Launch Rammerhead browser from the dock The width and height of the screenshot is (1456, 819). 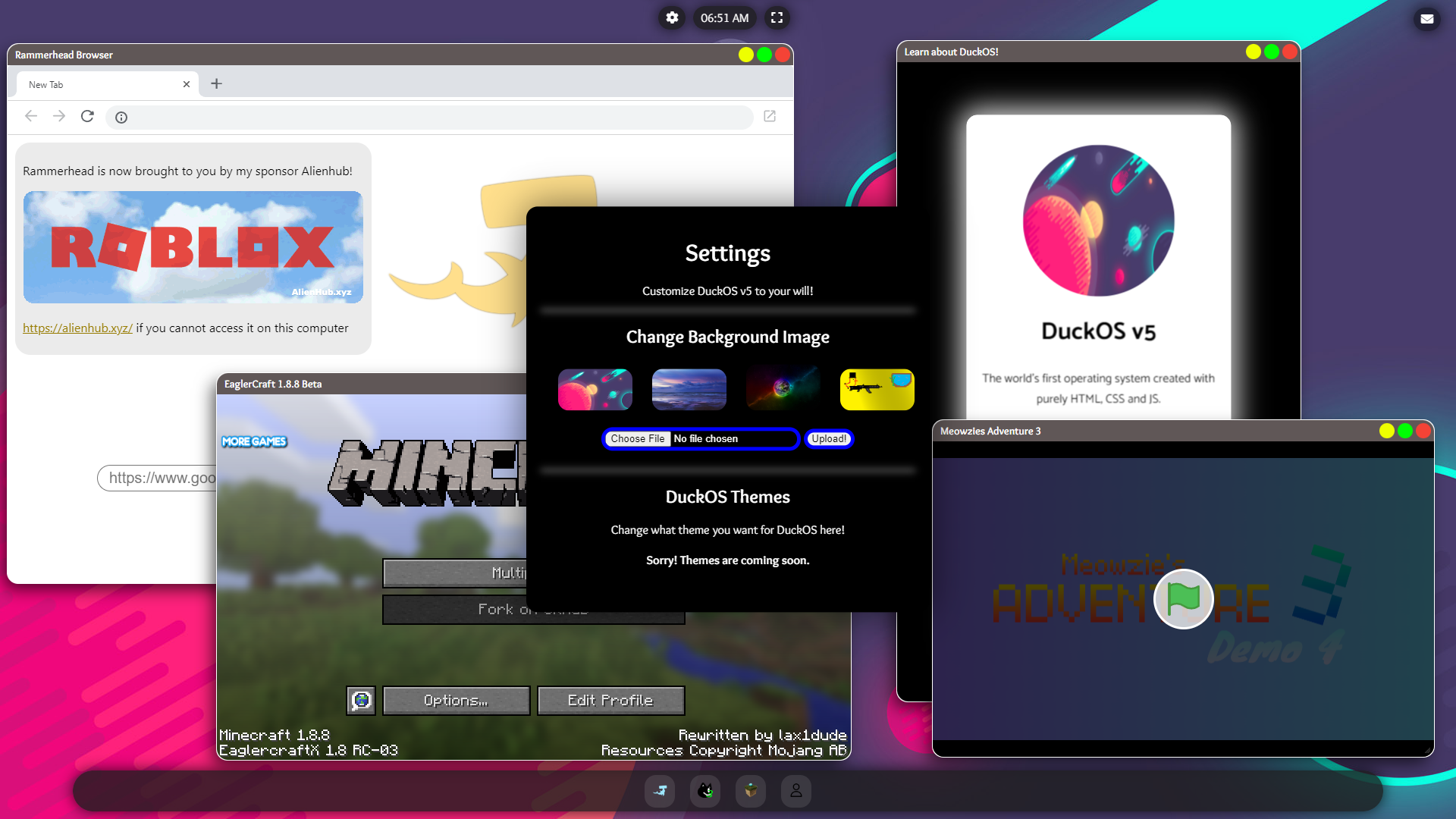660,791
